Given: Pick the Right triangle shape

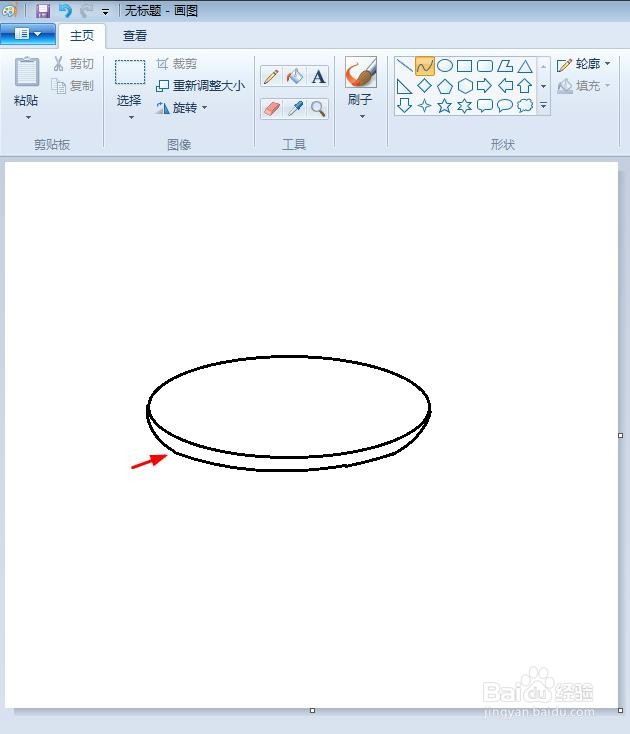Looking at the screenshot, I should [x=404, y=86].
